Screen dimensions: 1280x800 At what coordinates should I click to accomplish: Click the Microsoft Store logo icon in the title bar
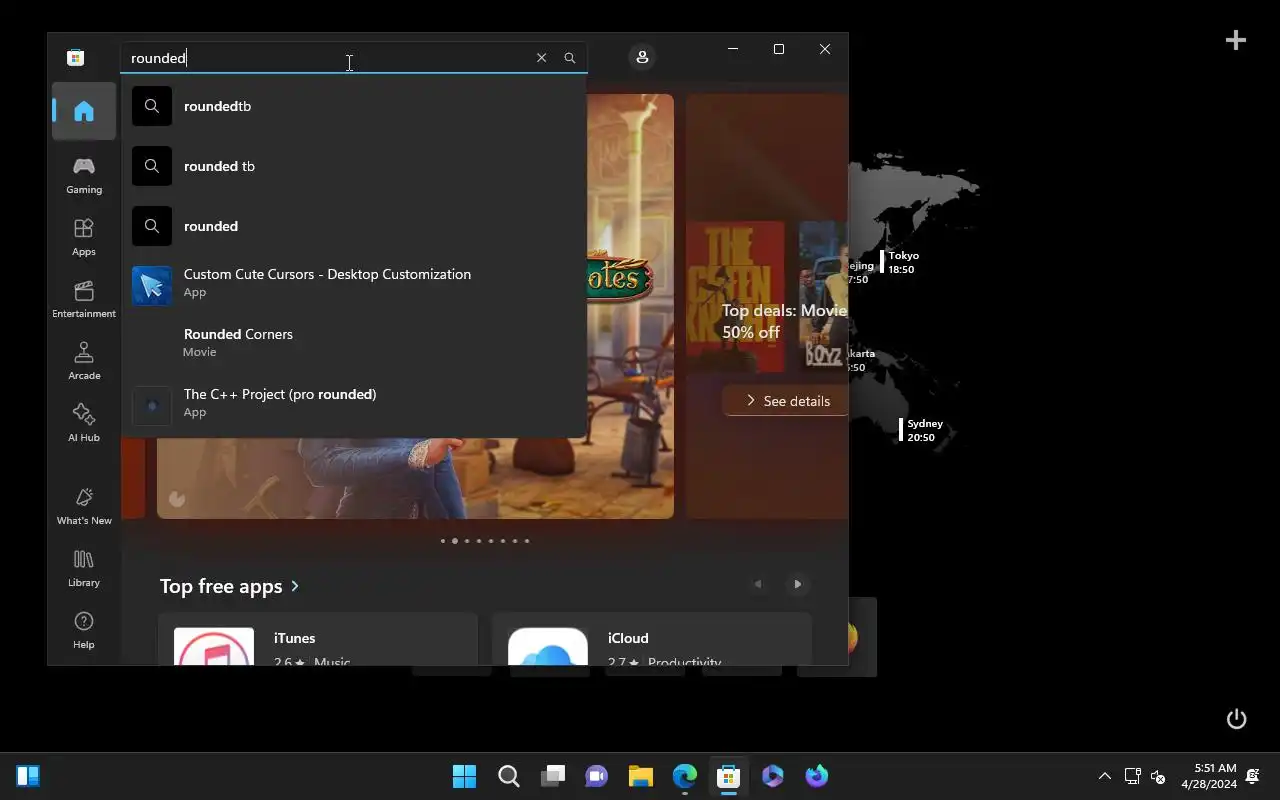pos(75,58)
